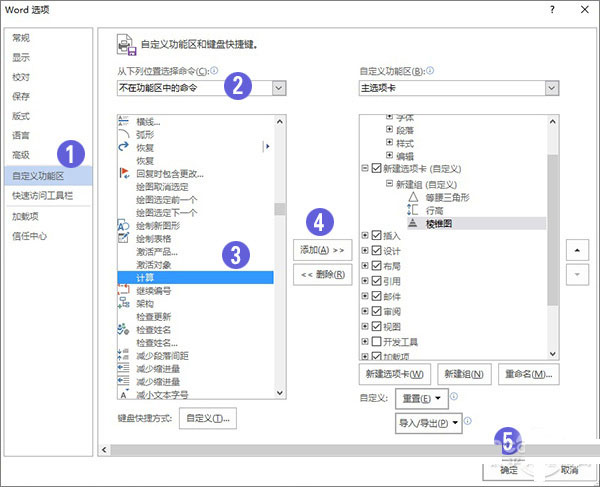Uncheck the 审阅 tab checkbox
The width and height of the screenshot is (600, 487).
tap(377, 311)
